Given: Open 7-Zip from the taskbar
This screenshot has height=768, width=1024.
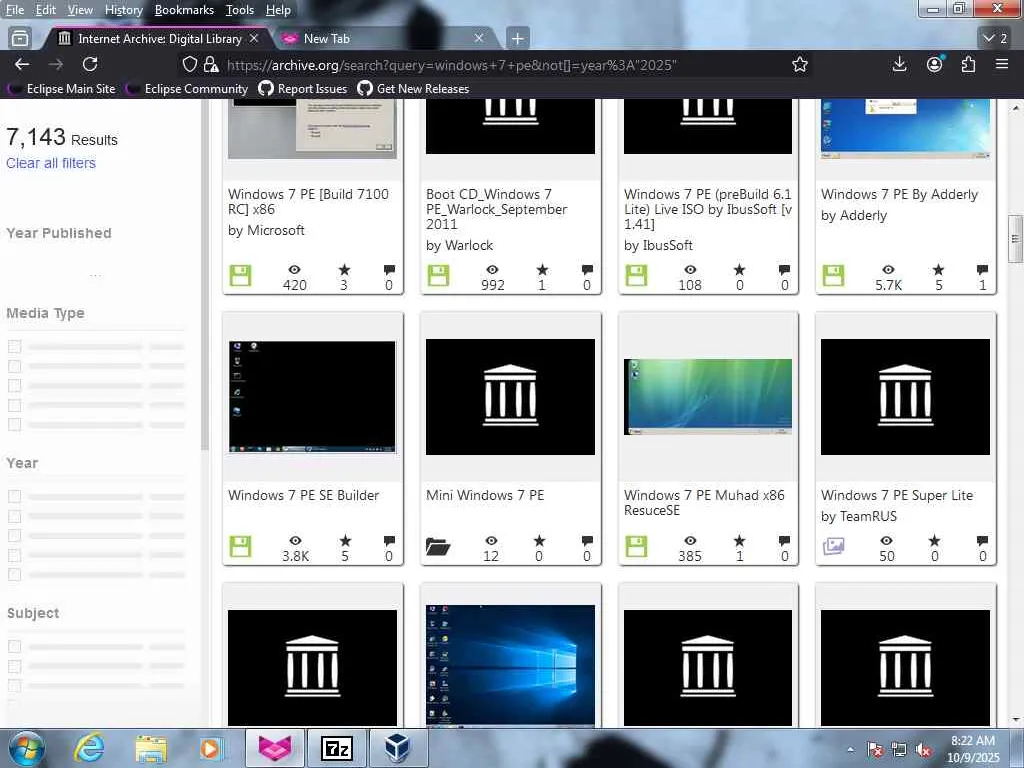Looking at the screenshot, I should coord(337,748).
